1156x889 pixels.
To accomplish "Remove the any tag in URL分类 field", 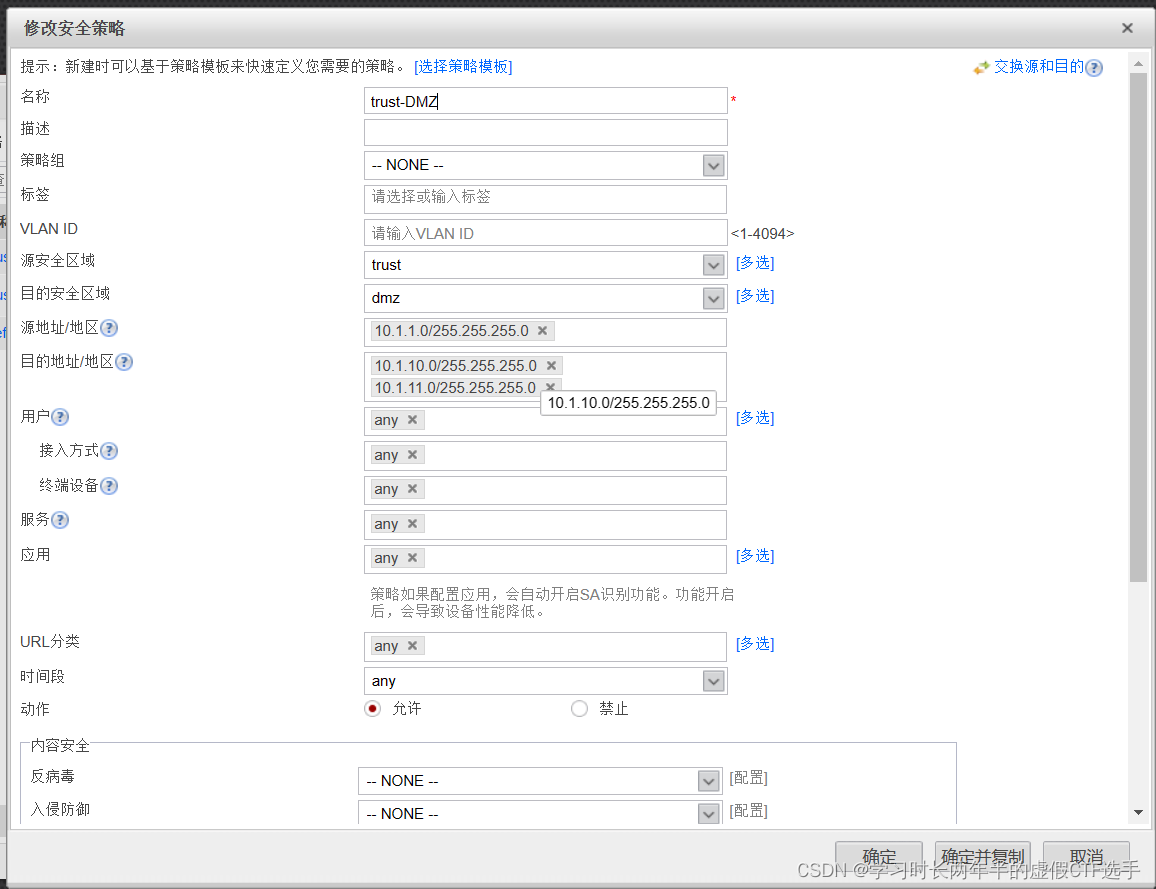I will [x=412, y=645].
